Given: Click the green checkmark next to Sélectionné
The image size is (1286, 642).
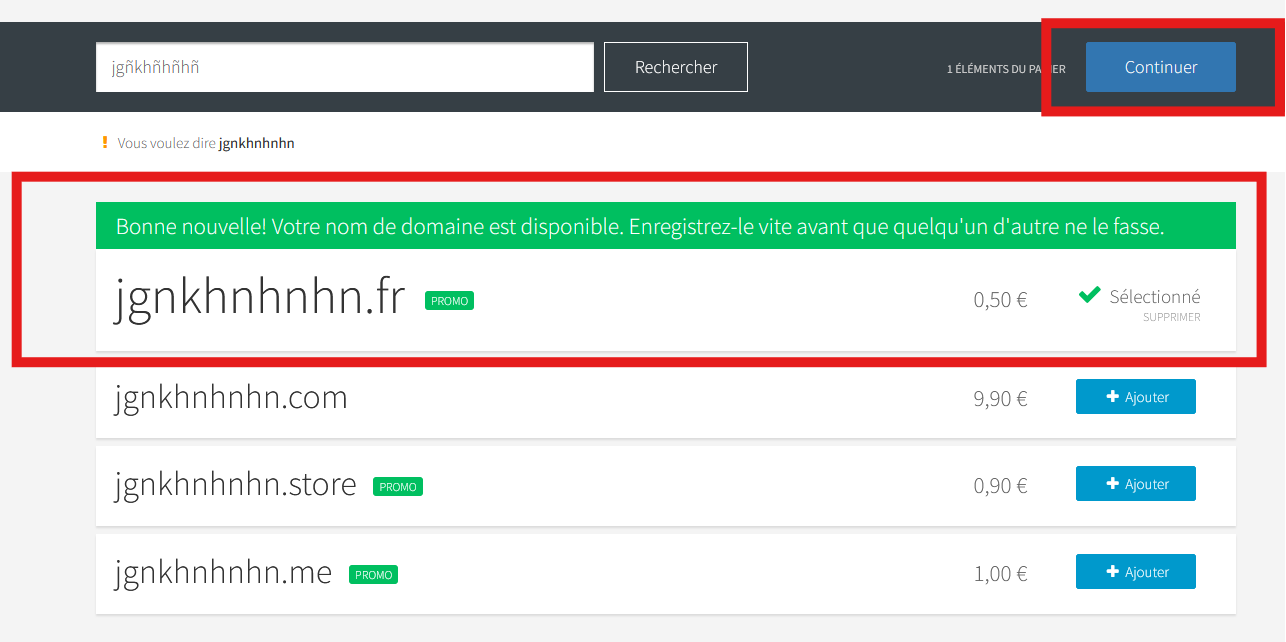Looking at the screenshot, I should (1090, 296).
